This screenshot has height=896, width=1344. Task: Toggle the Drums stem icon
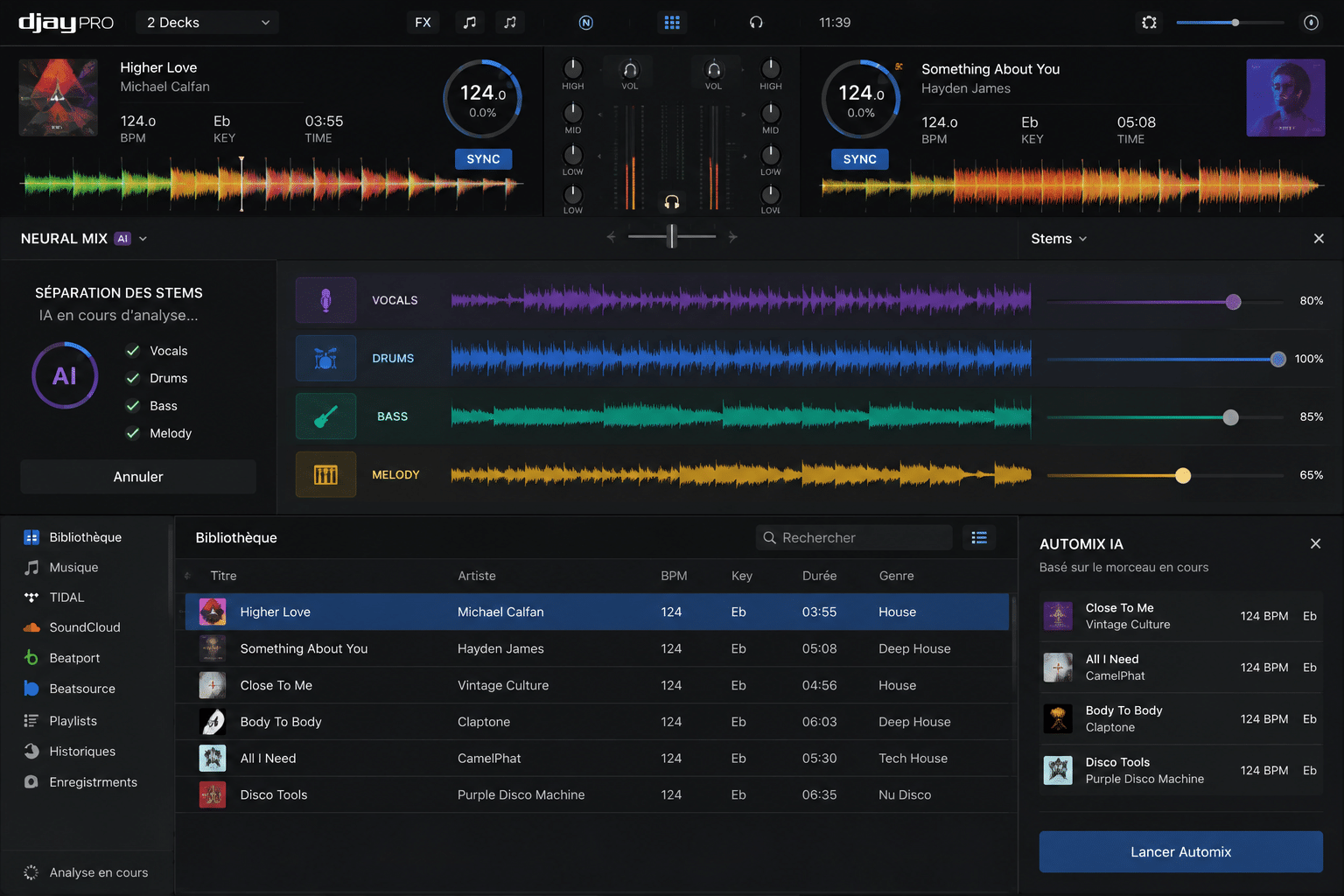[x=325, y=358]
